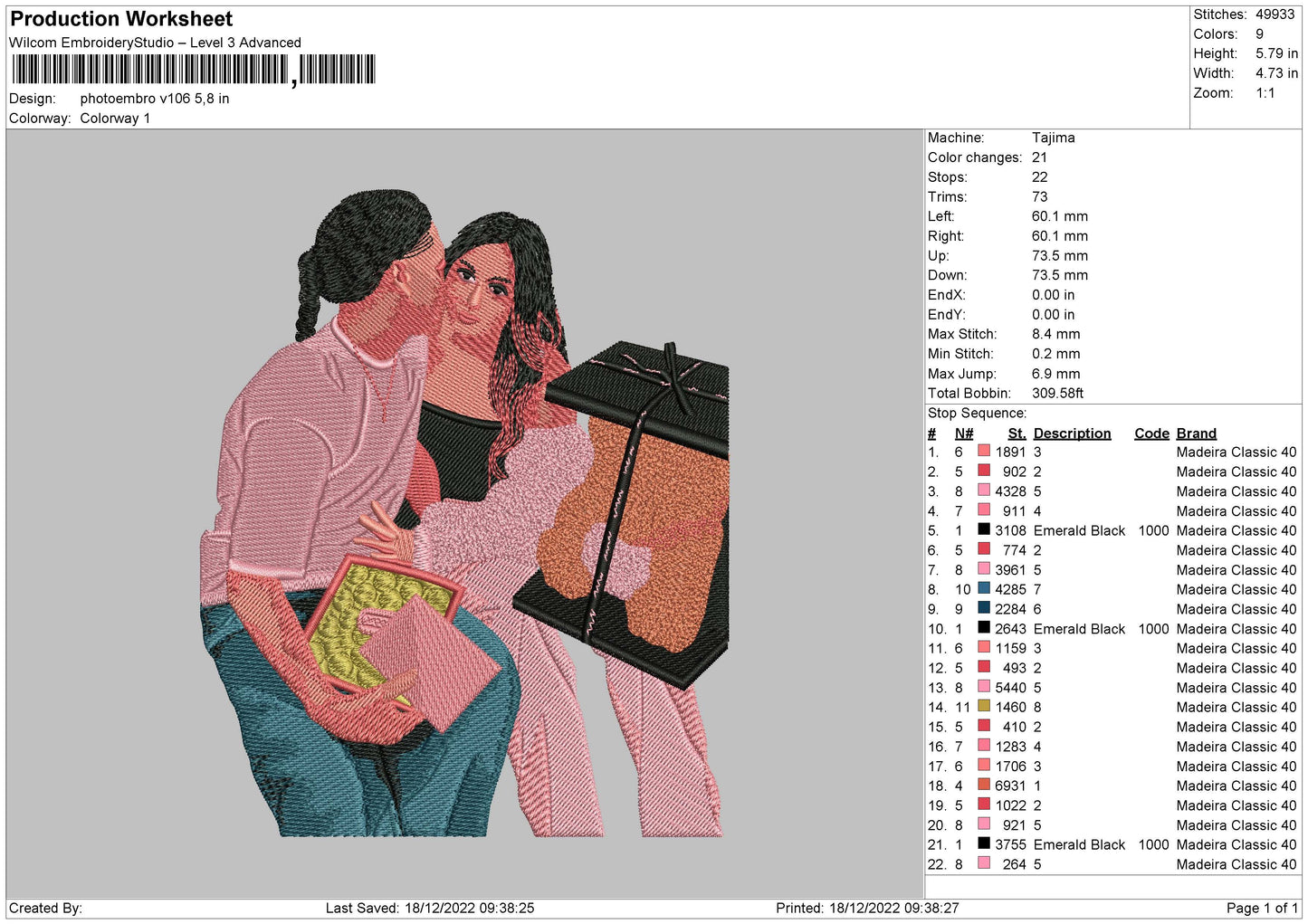The width and height of the screenshot is (1308, 924).
Task: Click stitch count '4328' in row 3
Action: click(1010, 491)
